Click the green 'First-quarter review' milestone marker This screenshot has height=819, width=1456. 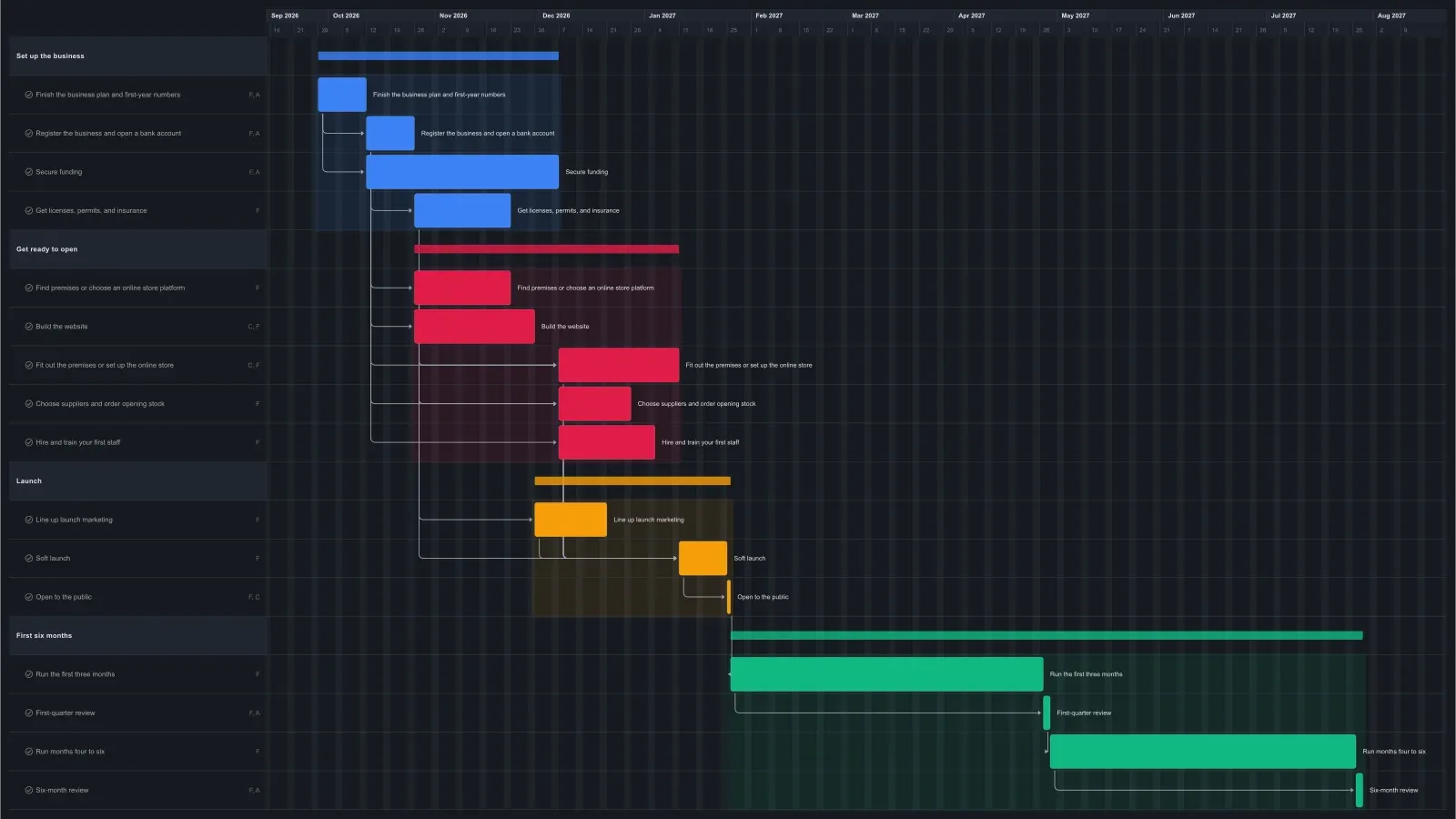(x=1046, y=713)
